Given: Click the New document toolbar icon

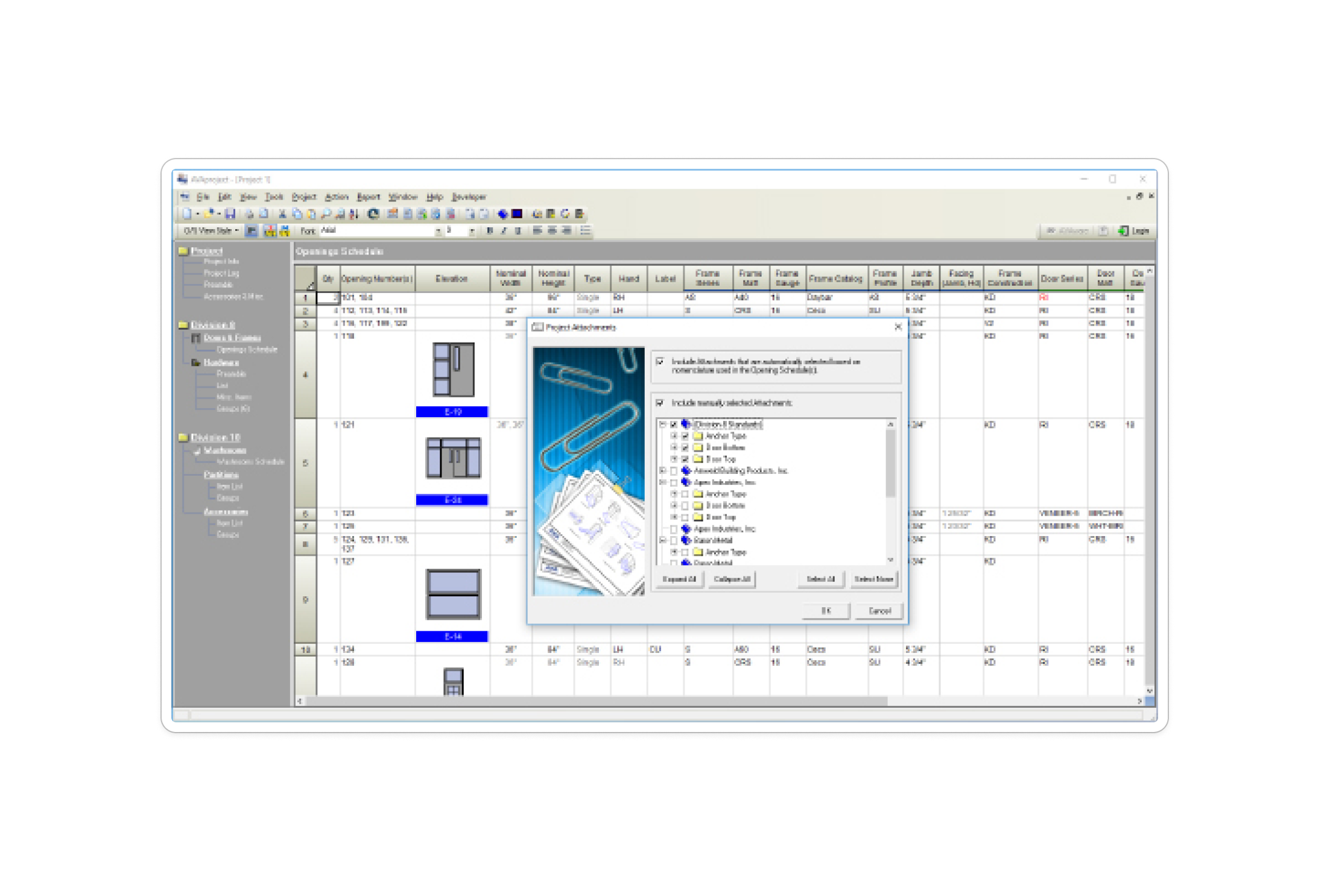Looking at the screenshot, I should click(187, 213).
